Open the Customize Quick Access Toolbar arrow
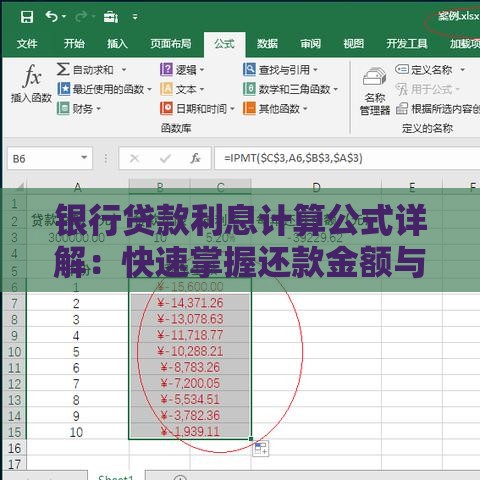The image size is (480, 480). (x=135, y=17)
